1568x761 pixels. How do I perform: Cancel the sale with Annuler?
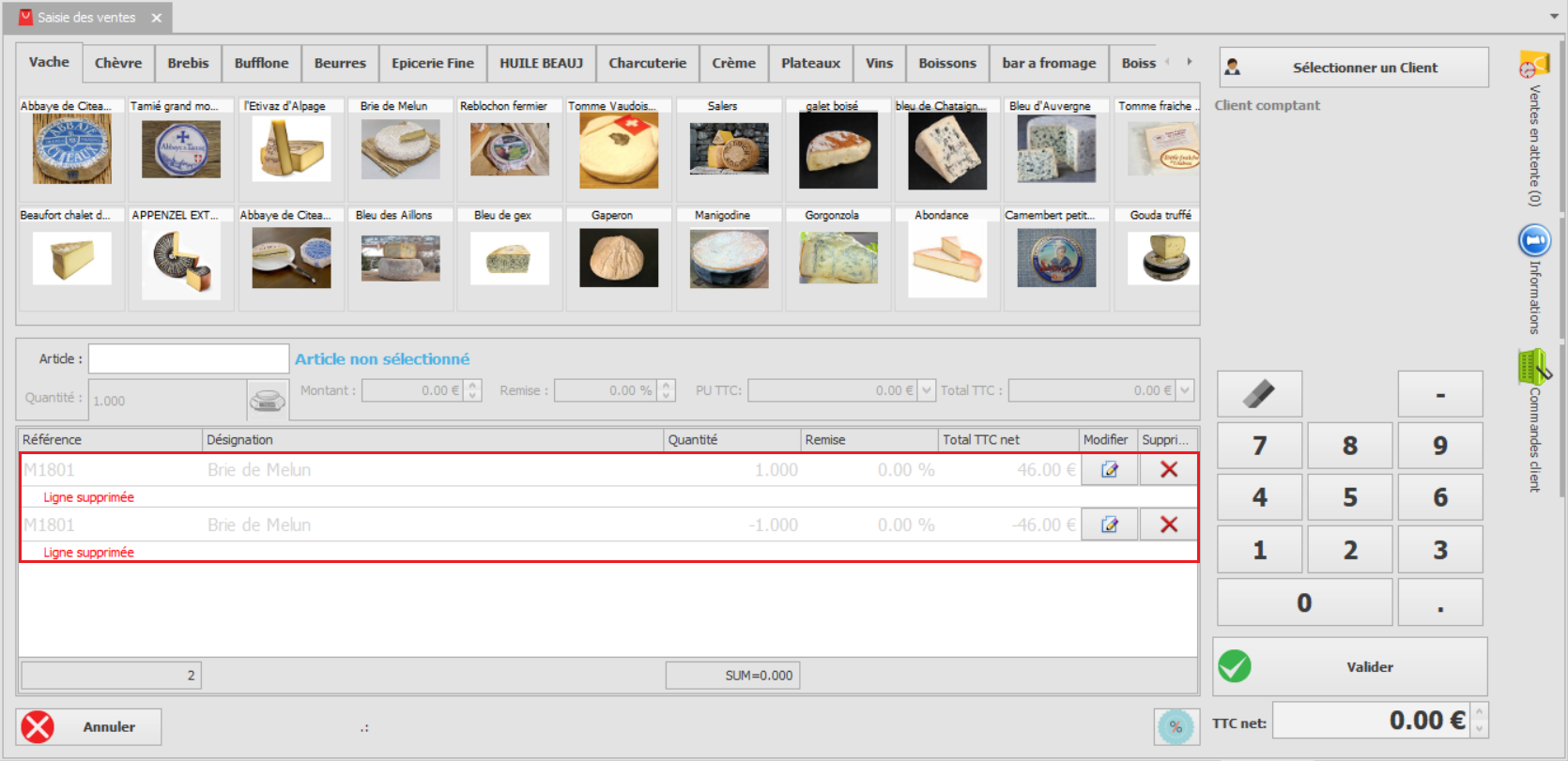coord(89,727)
